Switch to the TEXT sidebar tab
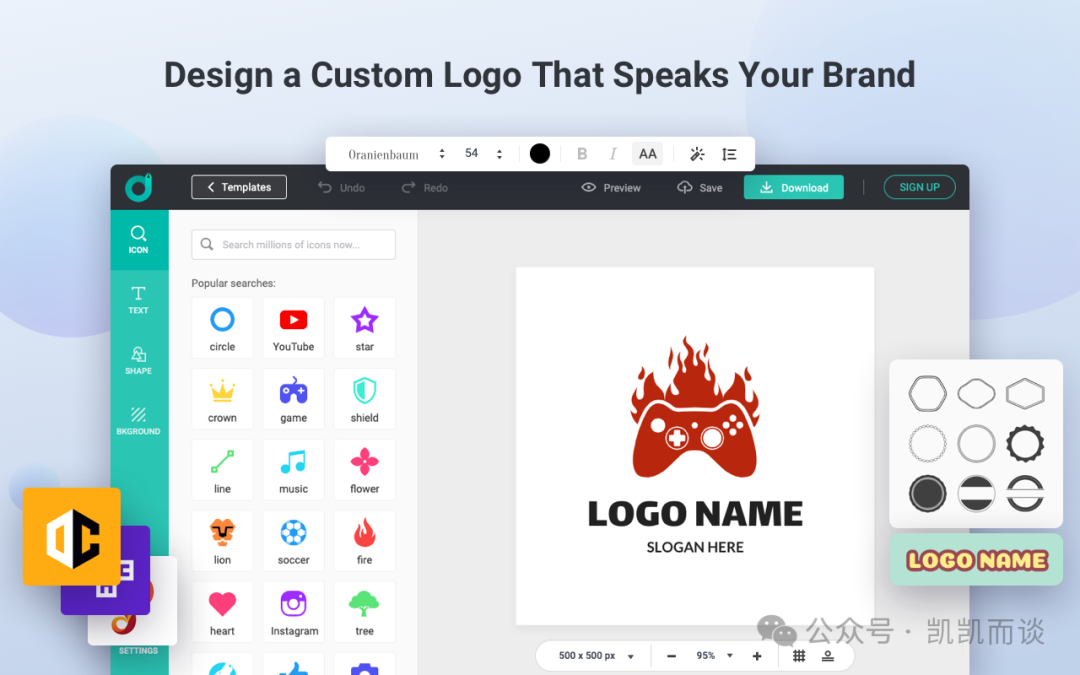Image resolution: width=1080 pixels, height=675 pixels. (138, 300)
